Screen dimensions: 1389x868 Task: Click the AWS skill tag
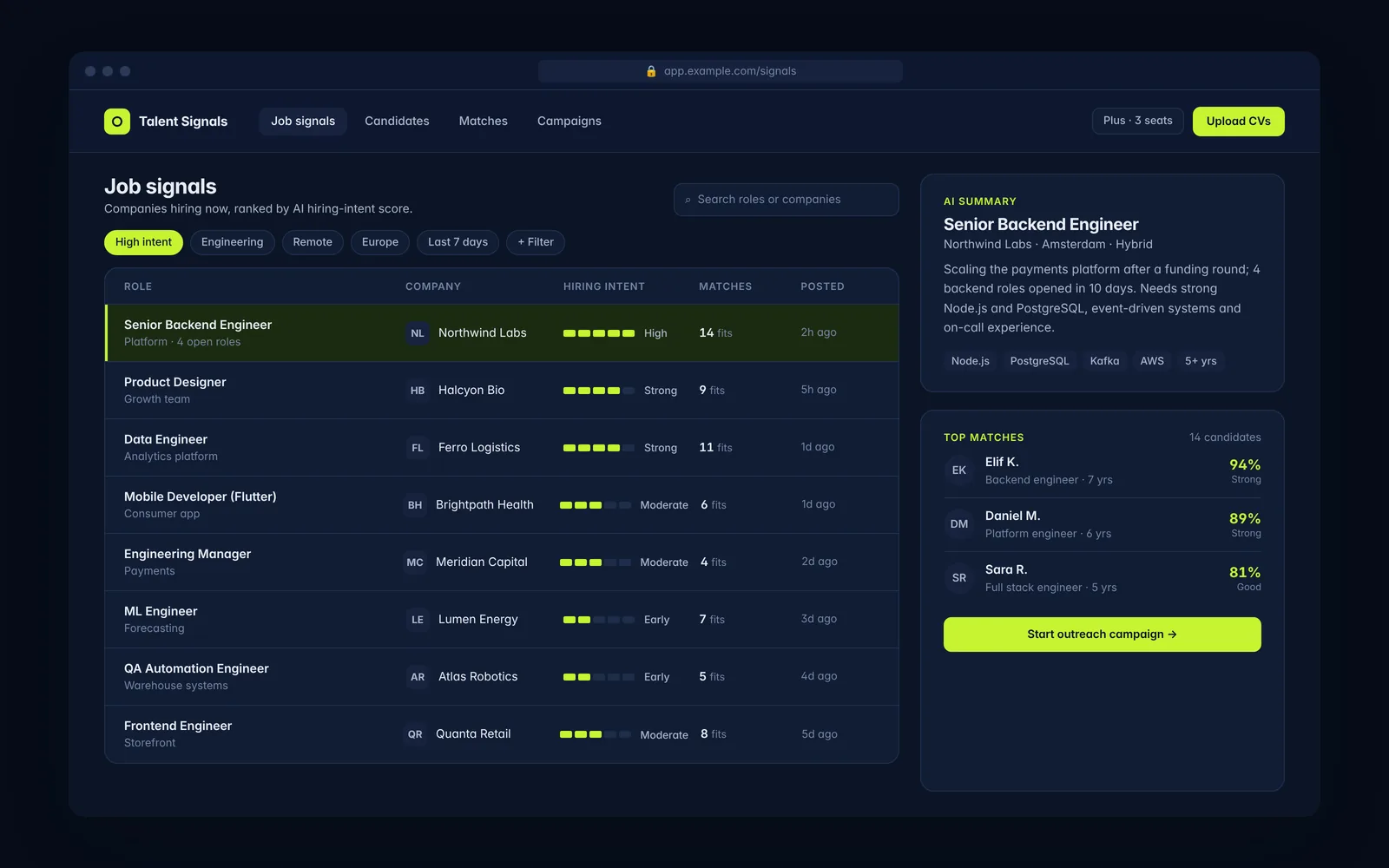(x=1152, y=361)
